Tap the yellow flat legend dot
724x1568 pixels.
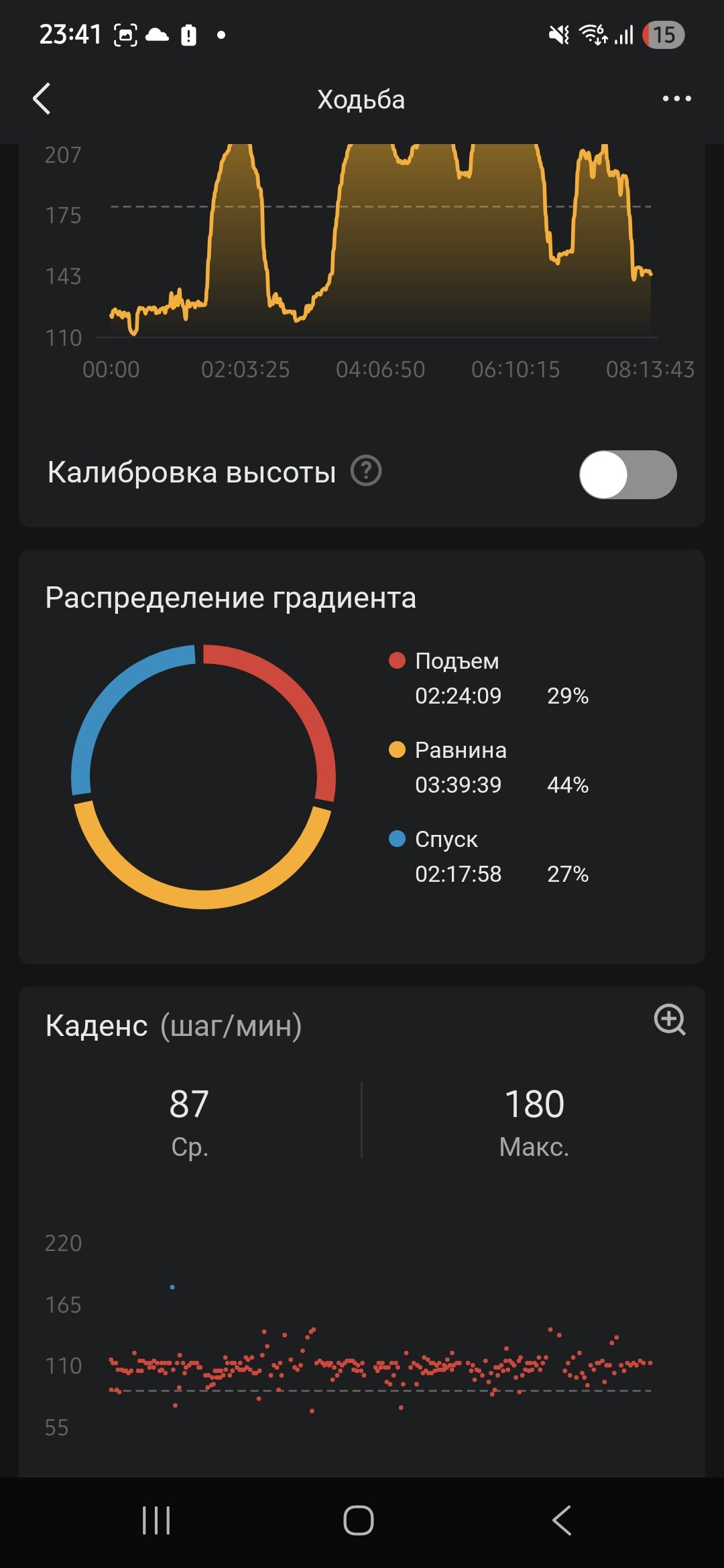click(397, 750)
